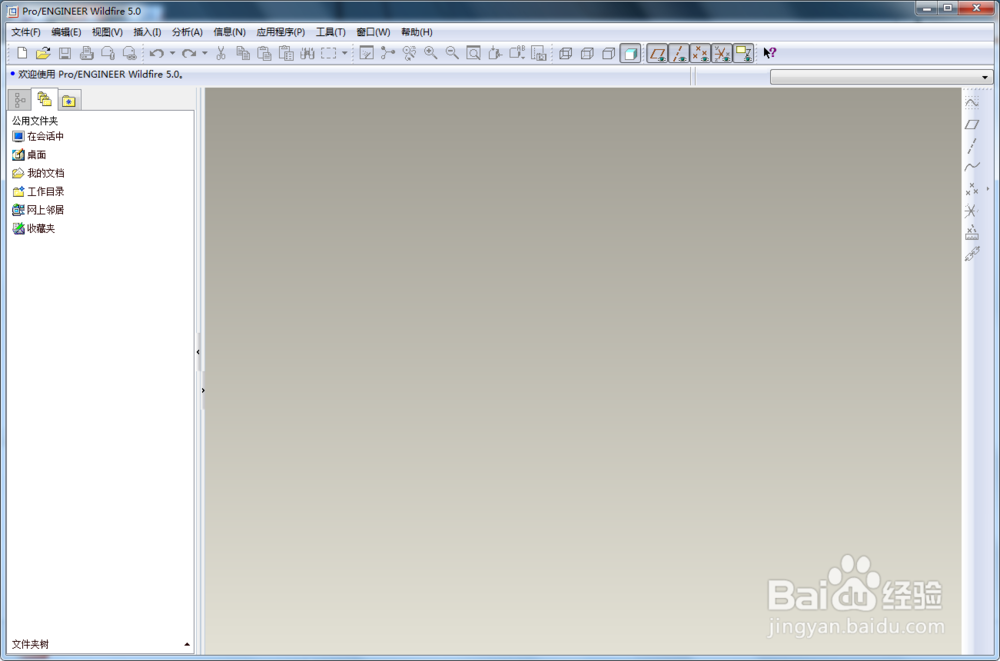Toggle datum planes display
1000x661 pixels.
tap(658, 54)
